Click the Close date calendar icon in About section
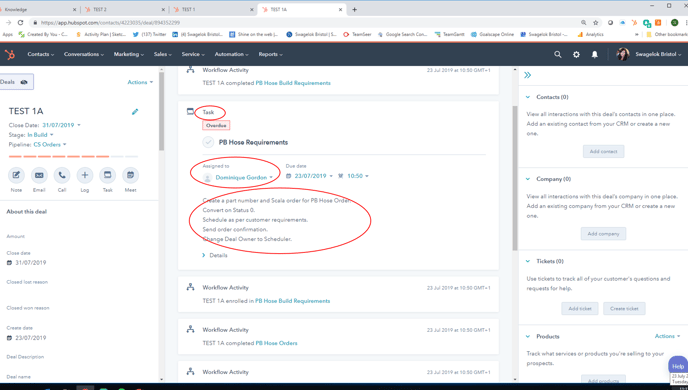The width and height of the screenshot is (688, 390). click(x=9, y=262)
